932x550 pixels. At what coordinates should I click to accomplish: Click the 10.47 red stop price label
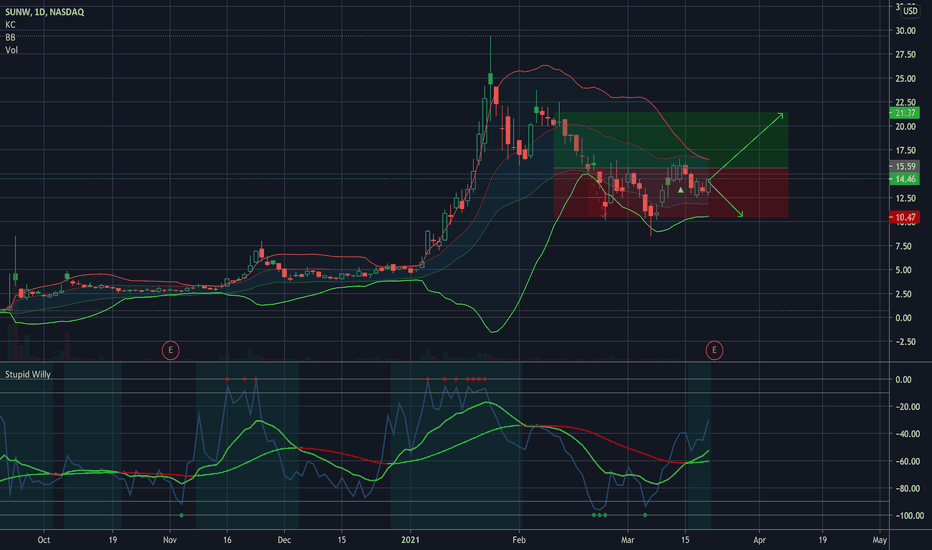point(905,218)
